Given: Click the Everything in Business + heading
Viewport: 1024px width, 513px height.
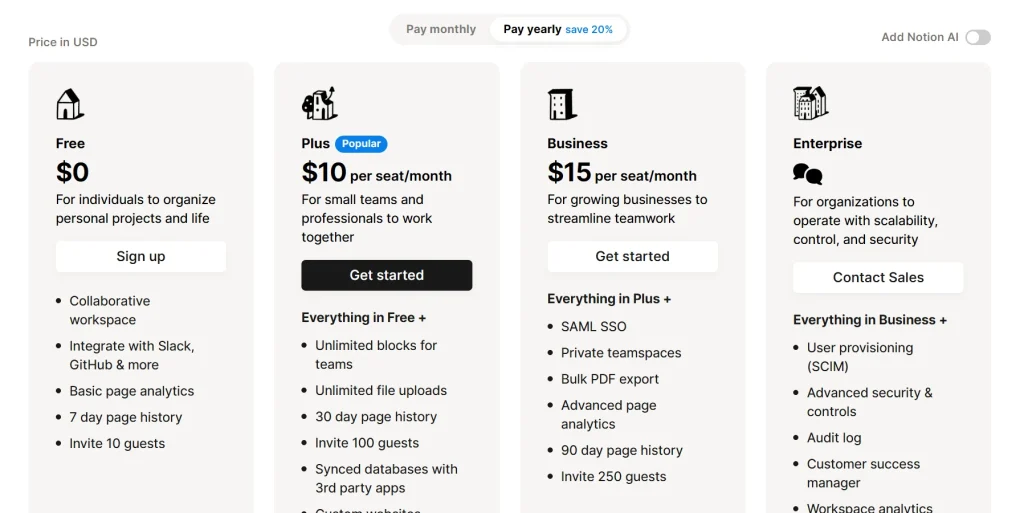Looking at the screenshot, I should point(870,320).
